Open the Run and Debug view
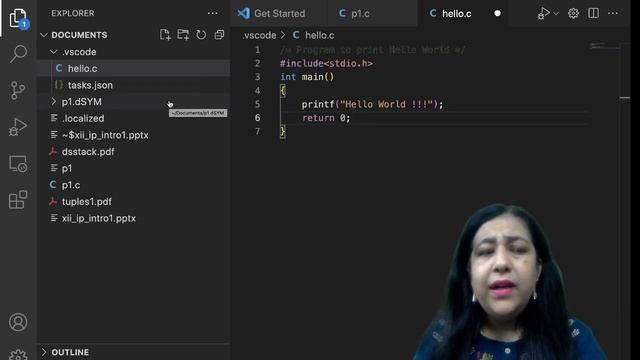 click(18, 127)
